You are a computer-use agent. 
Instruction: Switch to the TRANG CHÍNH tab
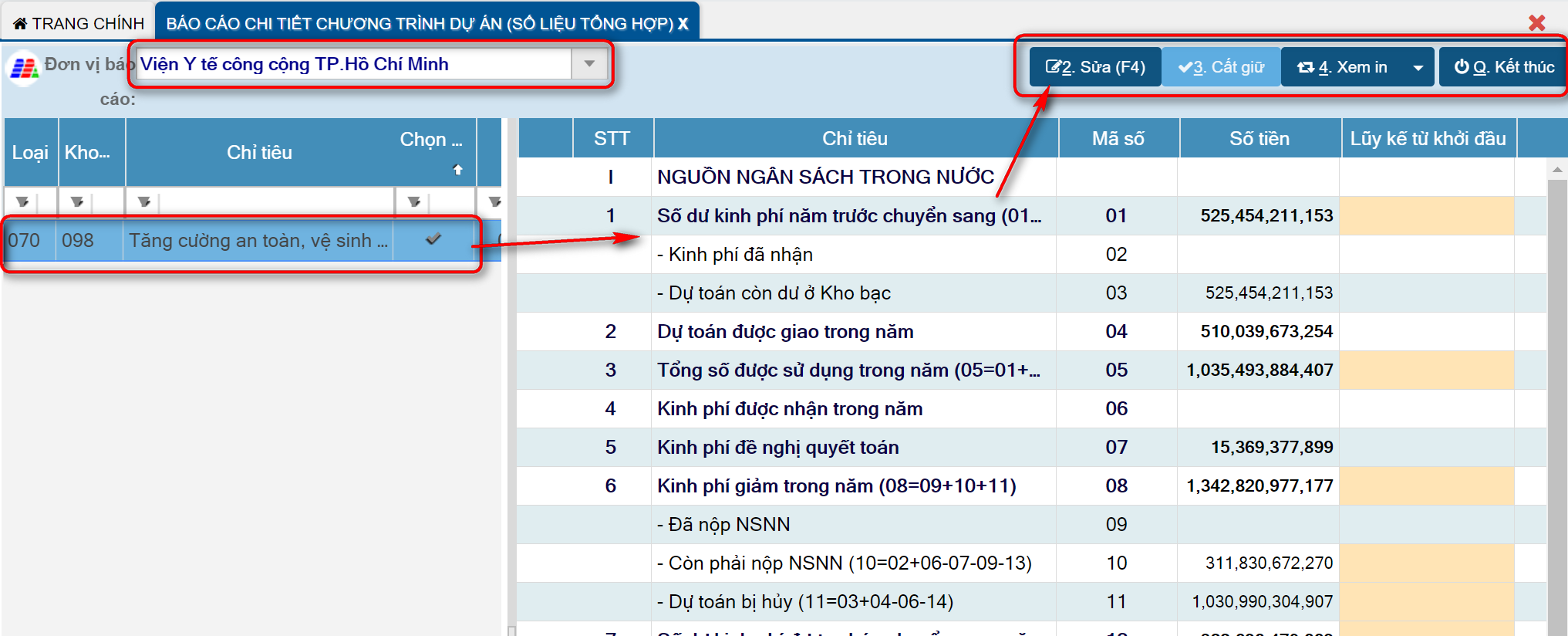coord(79,24)
